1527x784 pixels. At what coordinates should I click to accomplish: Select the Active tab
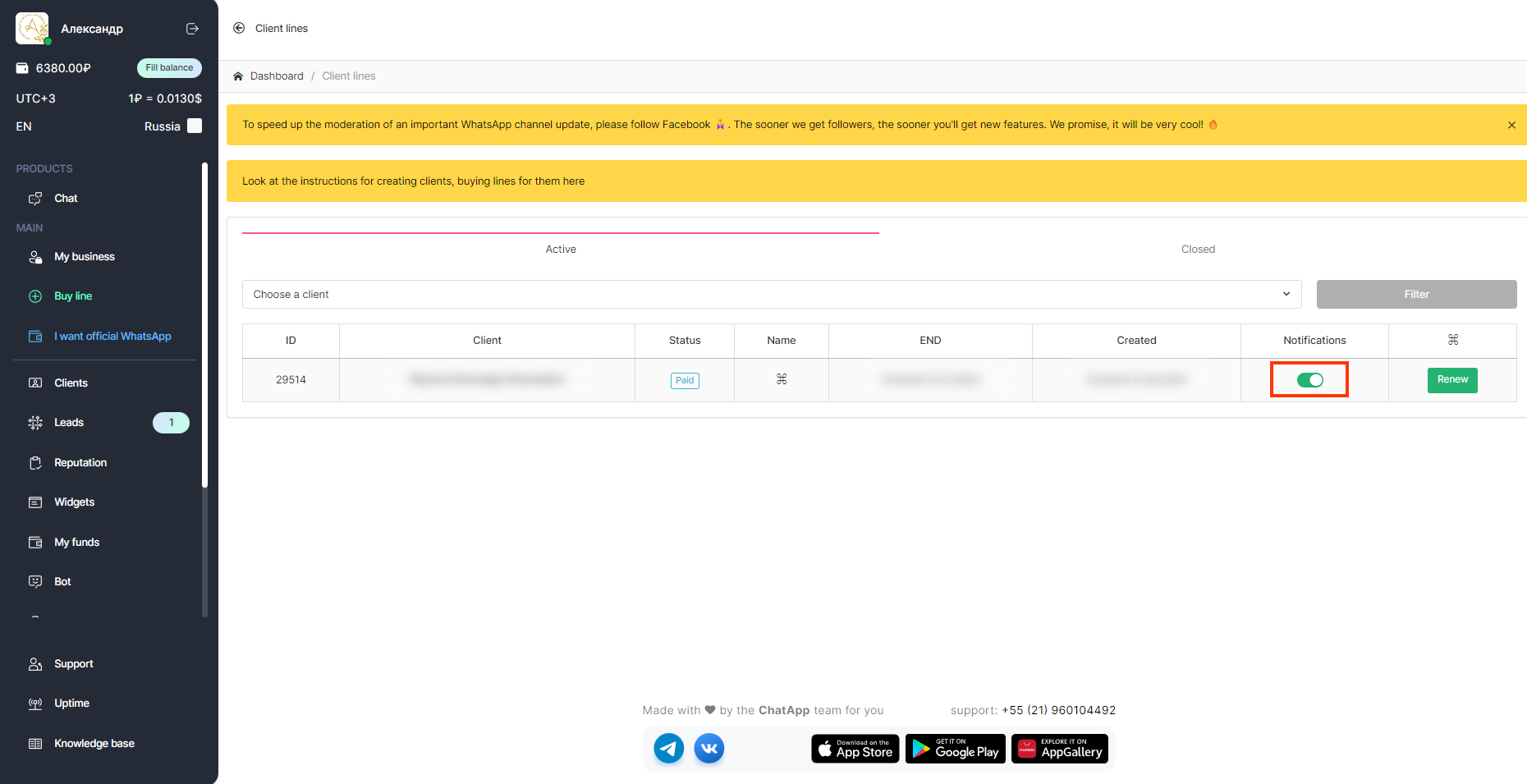coord(561,250)
